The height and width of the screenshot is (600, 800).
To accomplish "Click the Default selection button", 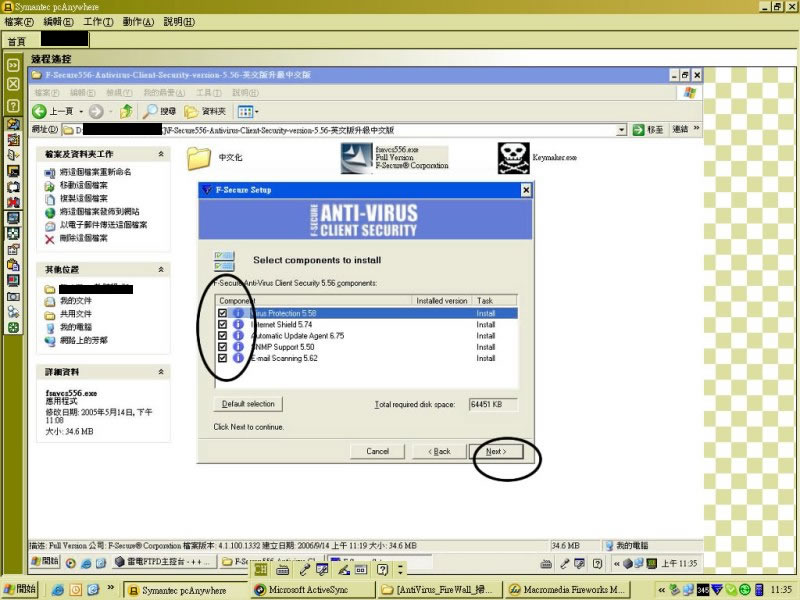I will 248,404.
